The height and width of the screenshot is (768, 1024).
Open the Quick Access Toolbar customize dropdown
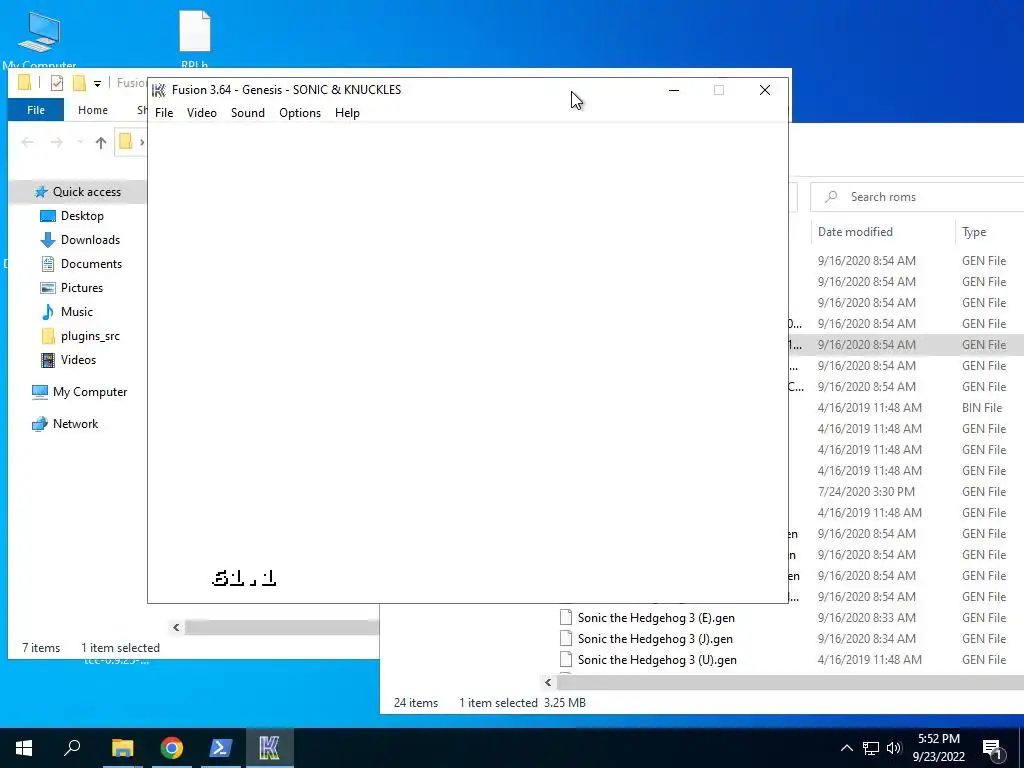97,83
